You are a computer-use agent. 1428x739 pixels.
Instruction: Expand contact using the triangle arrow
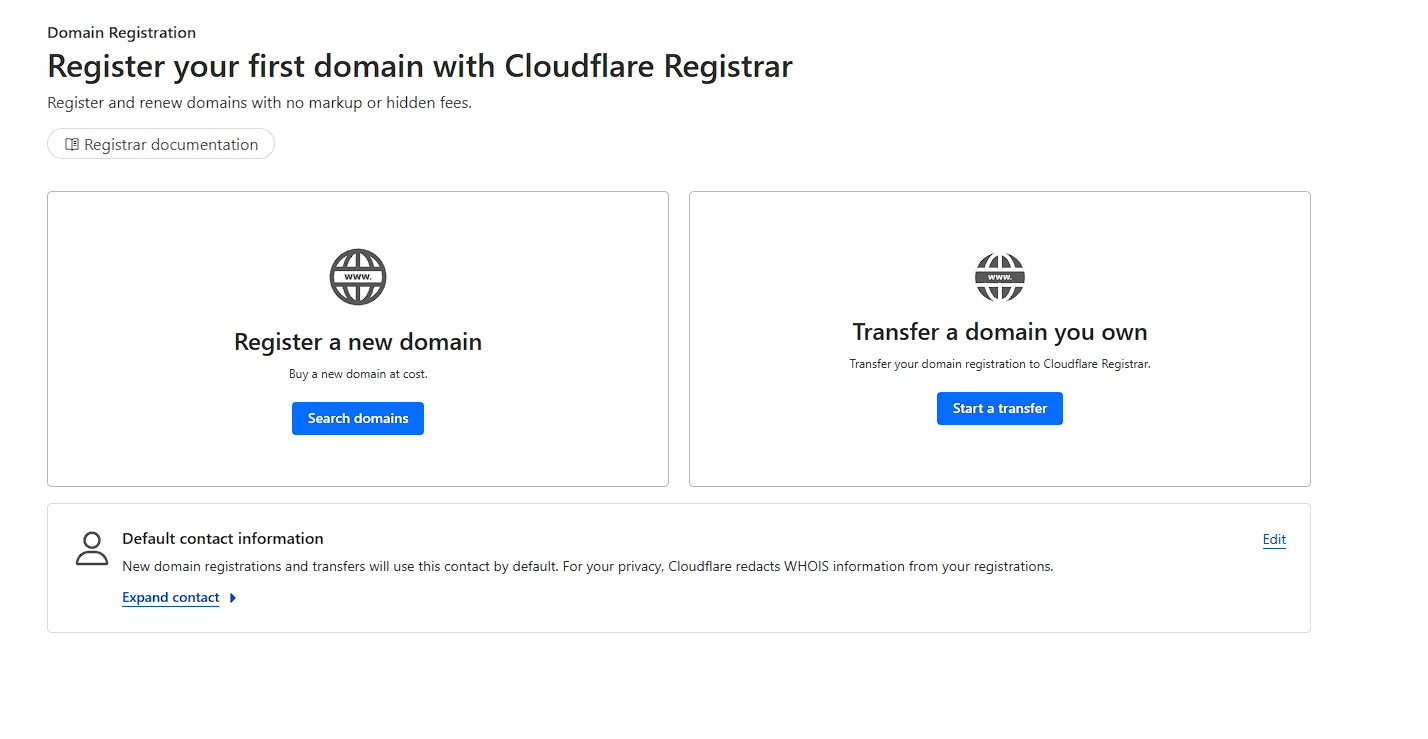coord(233,598)
